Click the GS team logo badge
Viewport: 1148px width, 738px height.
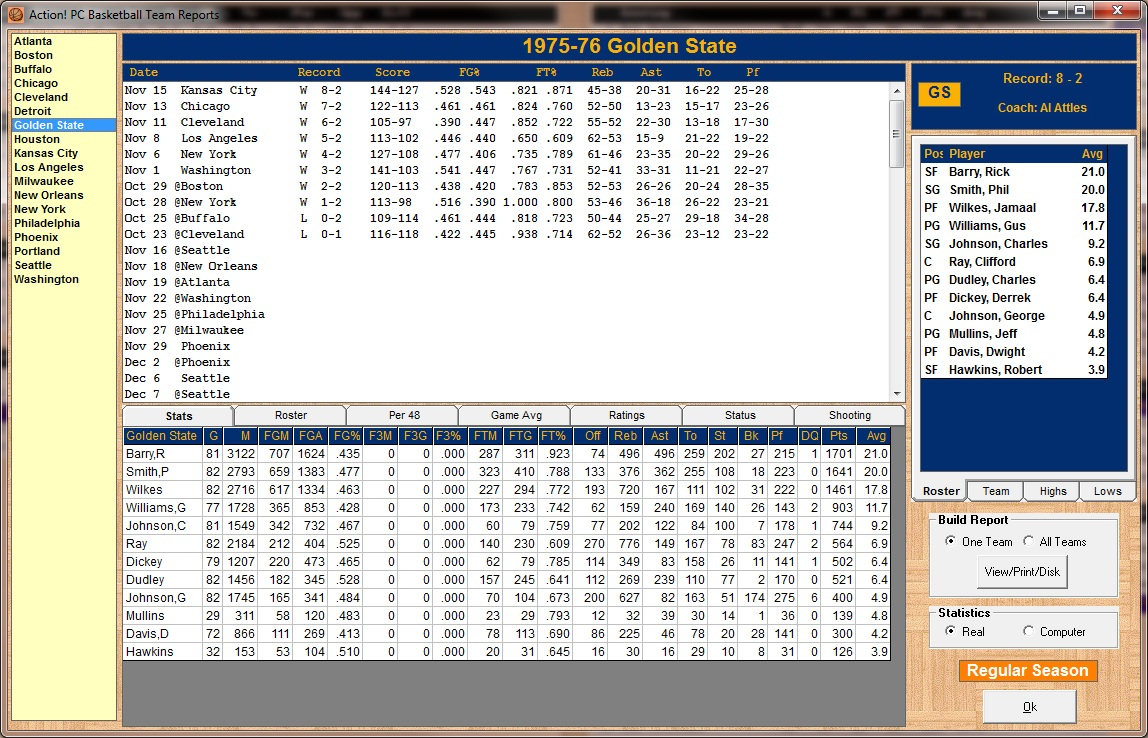pyautogui.click(x=939, y=93)
